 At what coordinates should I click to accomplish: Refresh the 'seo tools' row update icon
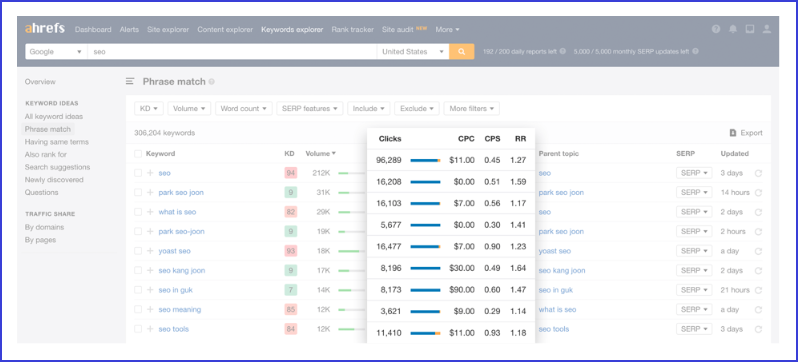point(758,329)
